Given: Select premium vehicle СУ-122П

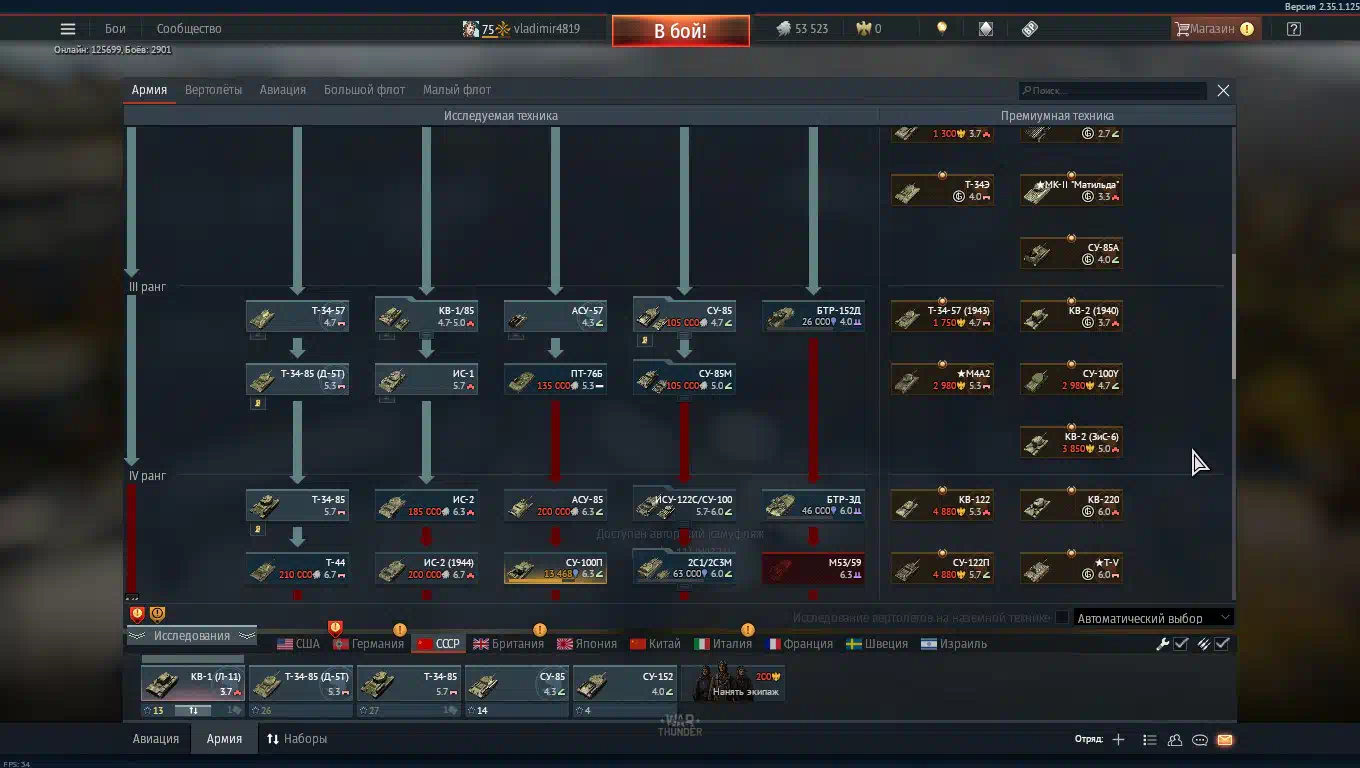Looking at the screenshot, I should [x=942, y=569].
